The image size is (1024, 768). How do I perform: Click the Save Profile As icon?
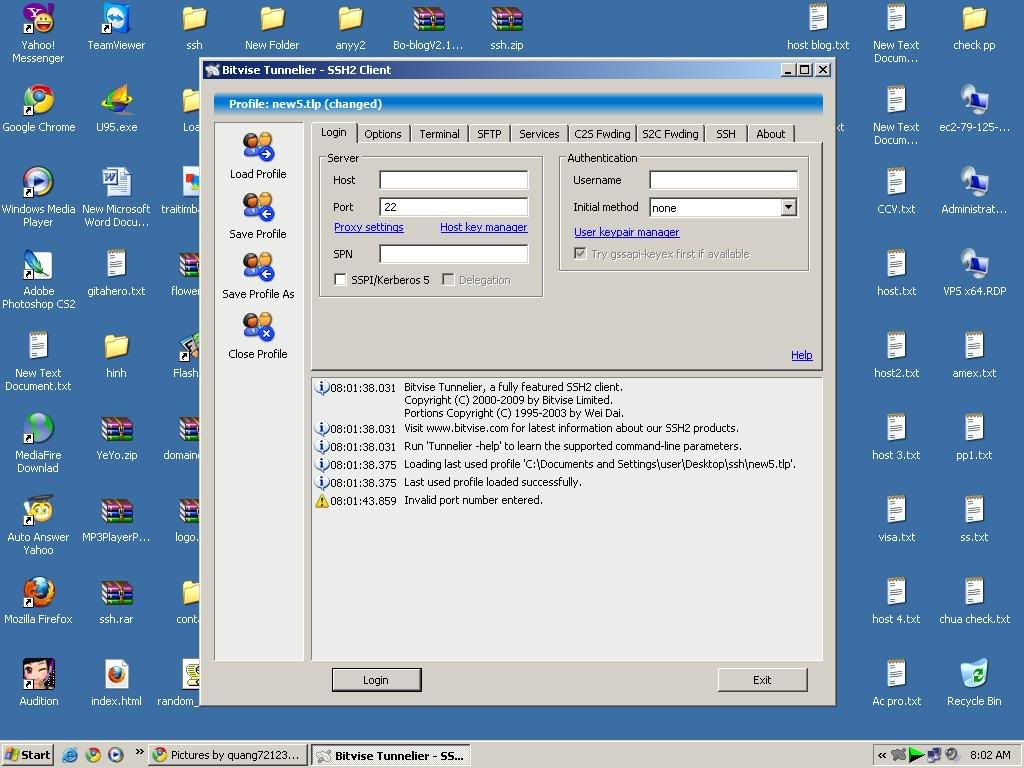click(258, 267)
